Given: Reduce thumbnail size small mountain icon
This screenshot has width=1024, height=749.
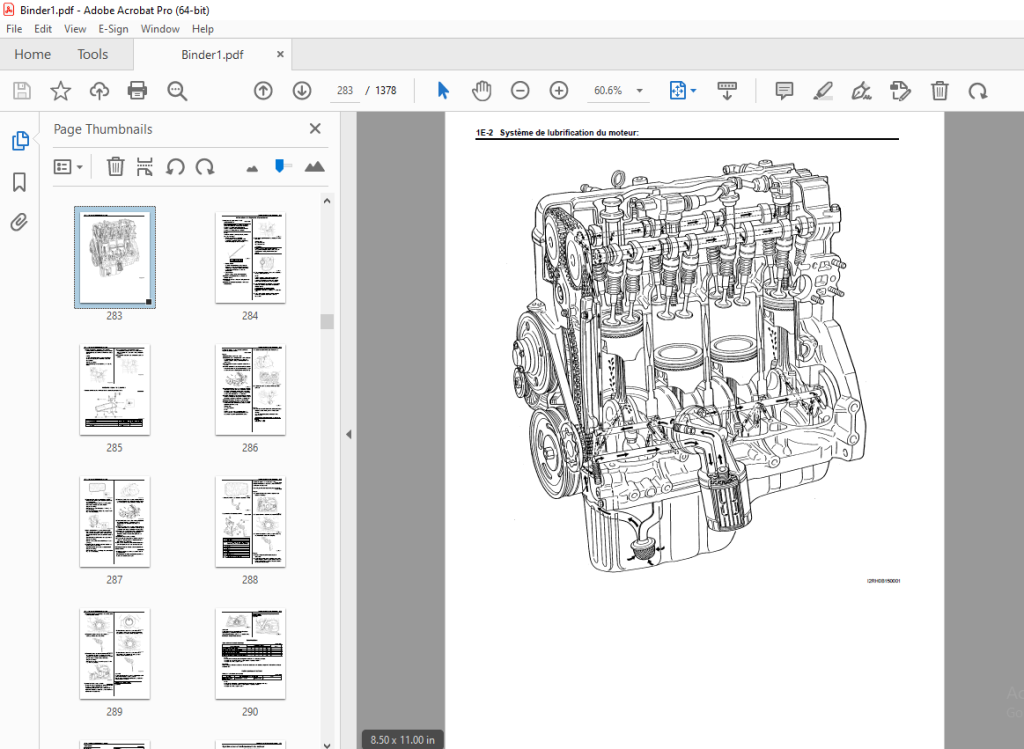Looking at the screenshot, I should pos(252,168).
